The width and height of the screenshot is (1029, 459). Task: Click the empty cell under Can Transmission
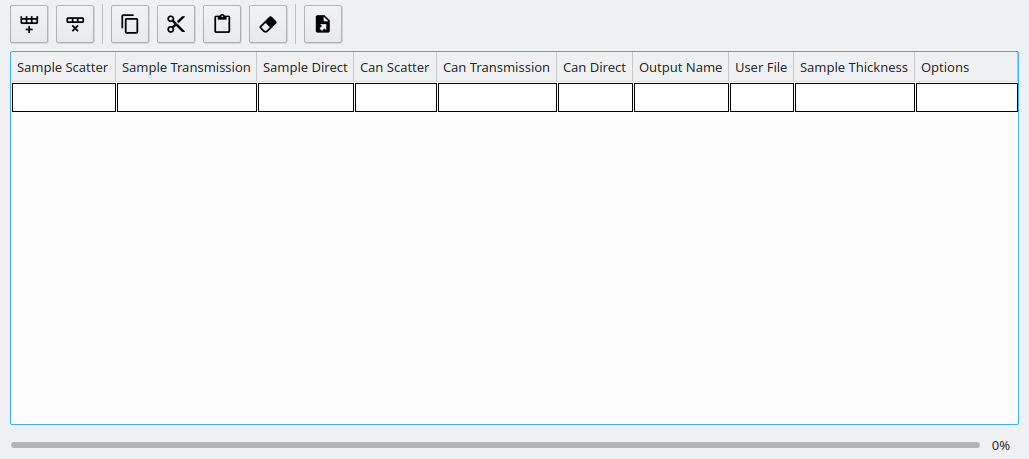click(x=497, y=97)
